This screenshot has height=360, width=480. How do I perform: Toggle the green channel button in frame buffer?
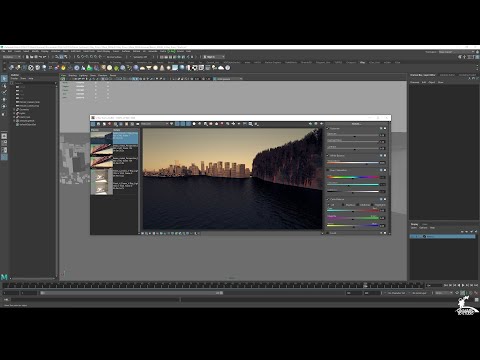click(183, 124)
